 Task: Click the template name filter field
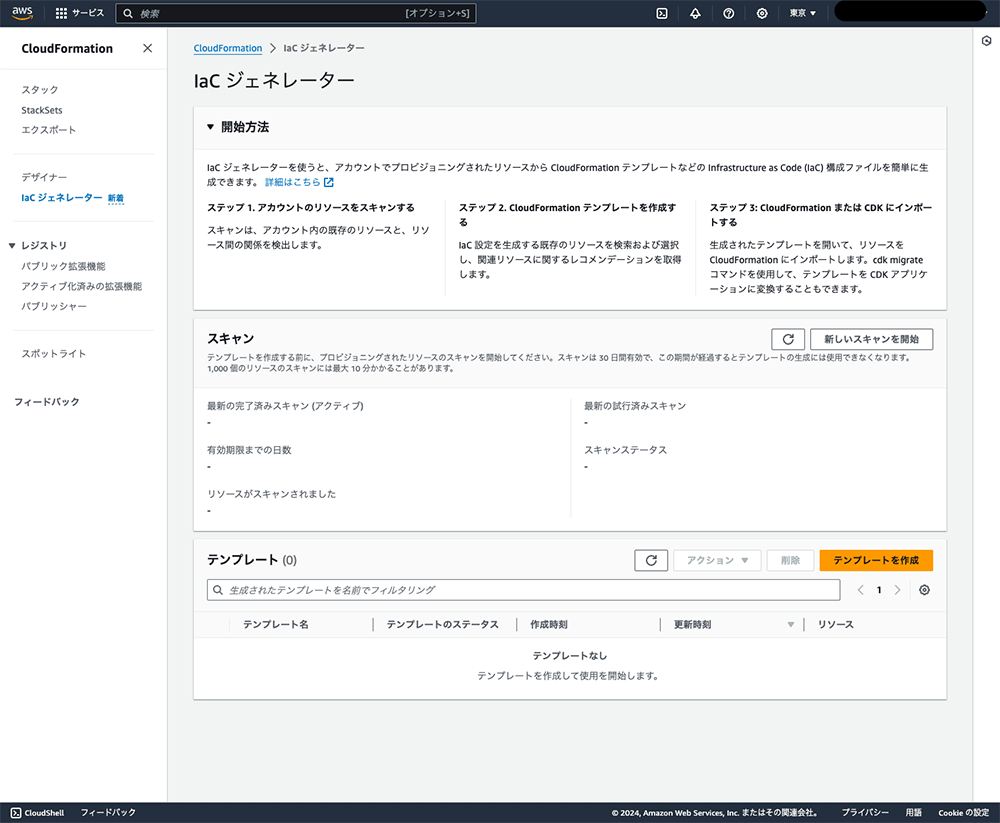coord(523,590)
